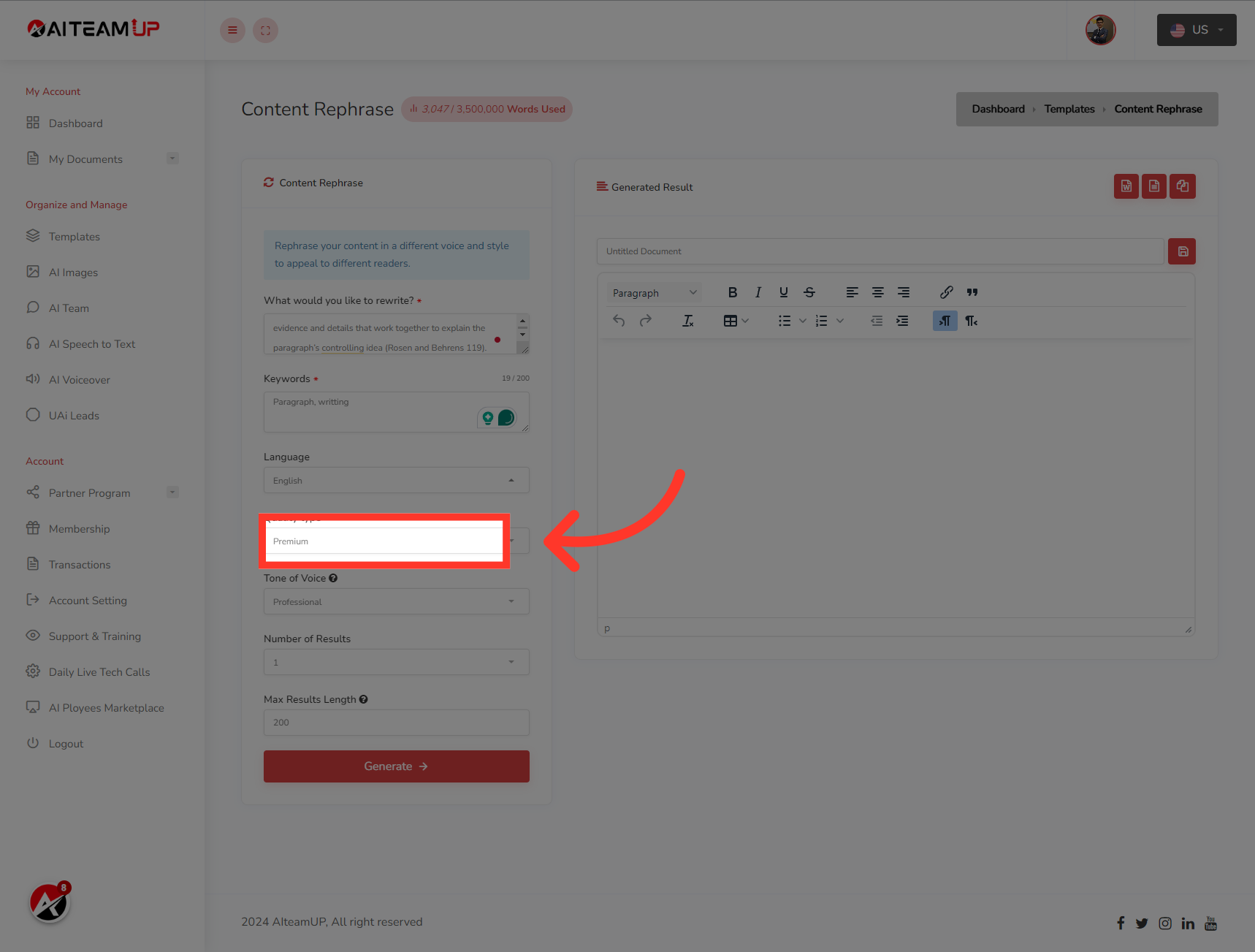The image size is (1255, 952).
Task: Toggle right-to-left text direction
Action: point(972,321)
